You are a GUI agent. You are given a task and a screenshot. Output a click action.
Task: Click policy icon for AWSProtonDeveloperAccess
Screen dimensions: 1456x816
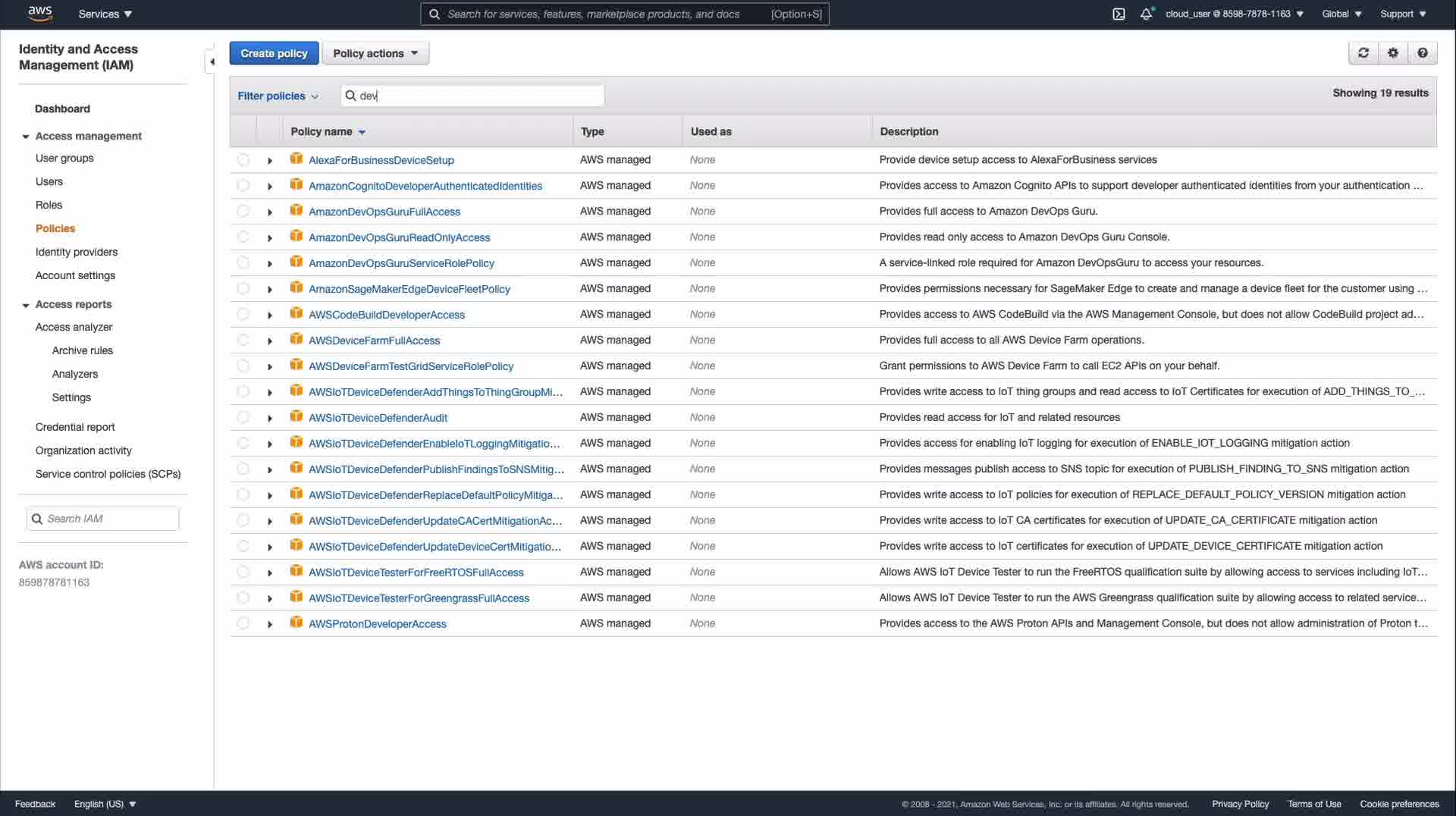pyautogui.click(x=297, y=623)
